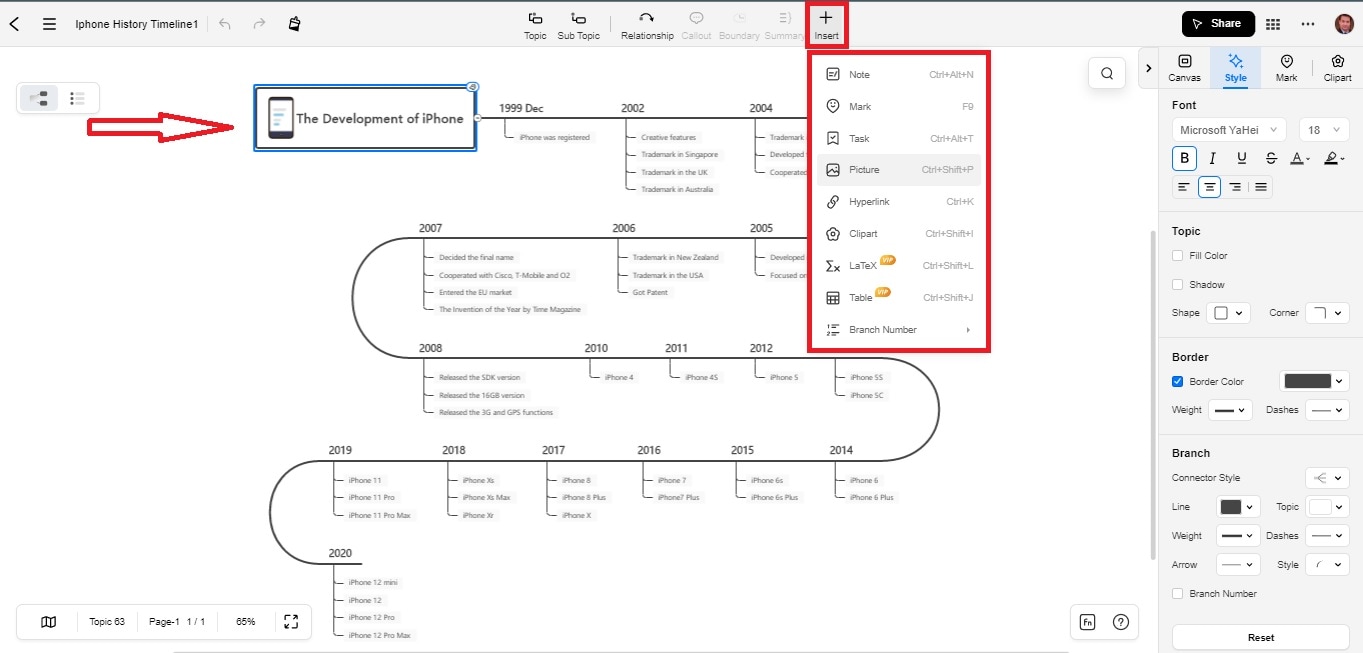Open the Branch Line color swatch
This screenshot has height=653, width=1363.
1238,507
